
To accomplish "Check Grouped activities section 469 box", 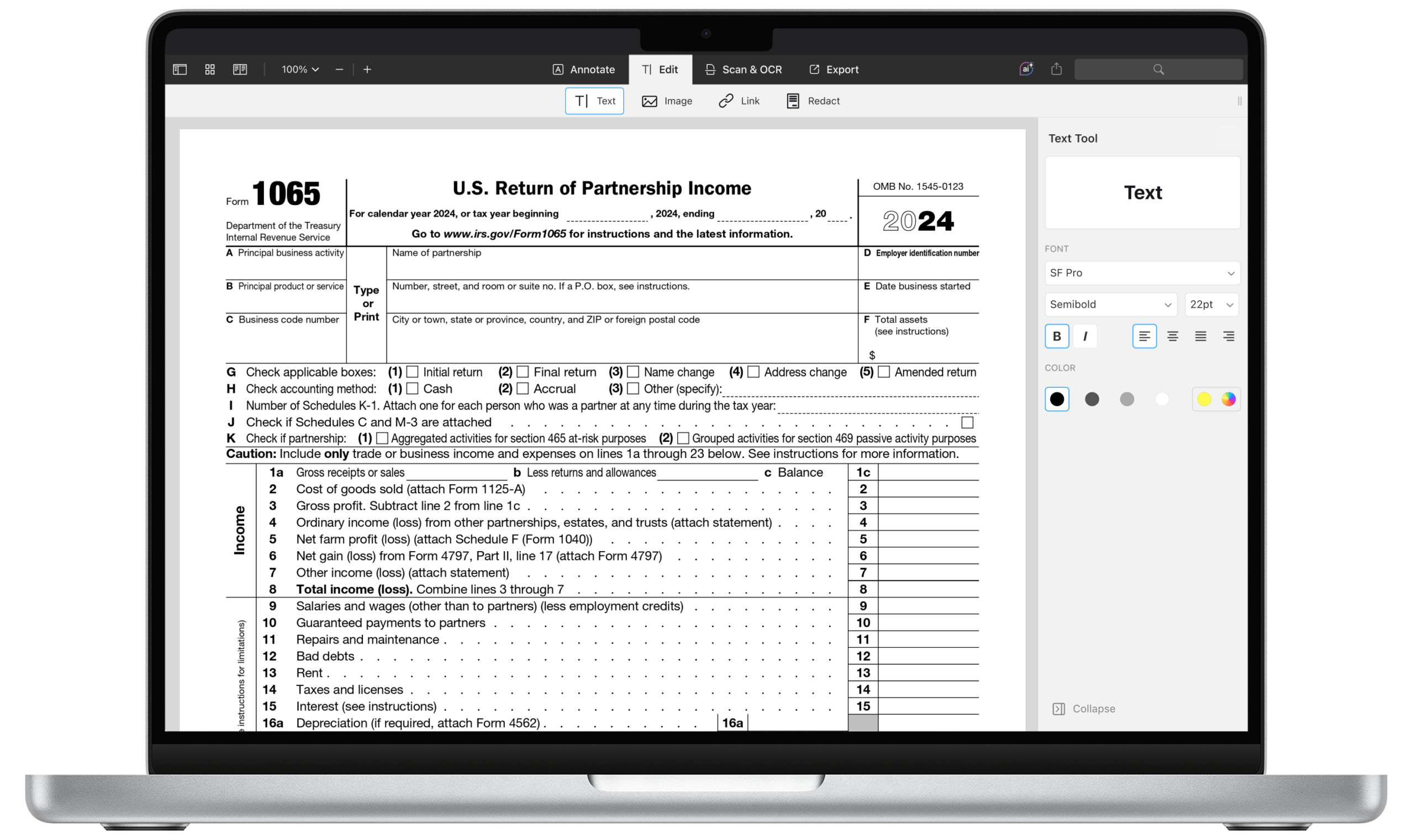I will click(x=683, y=439).
